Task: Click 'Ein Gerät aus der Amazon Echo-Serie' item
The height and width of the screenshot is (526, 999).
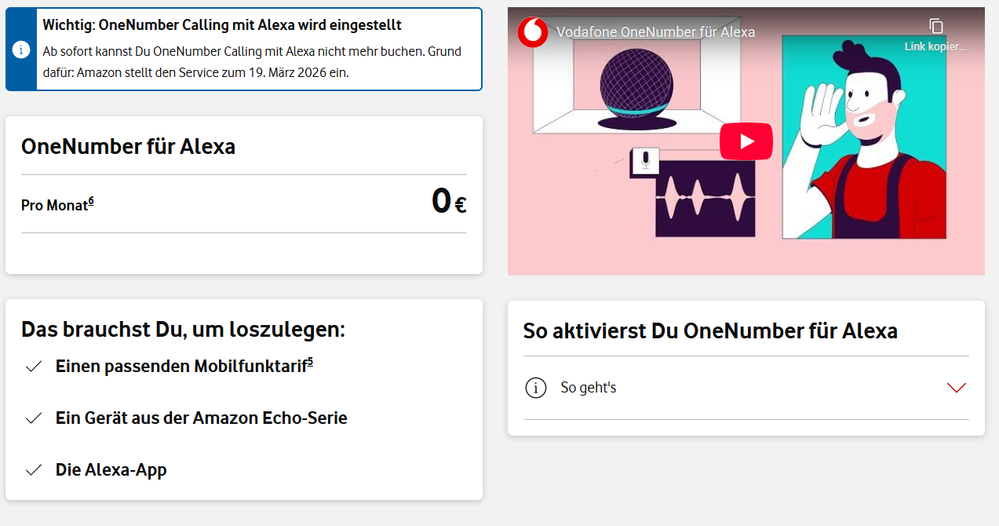Action: click(201, 418)
